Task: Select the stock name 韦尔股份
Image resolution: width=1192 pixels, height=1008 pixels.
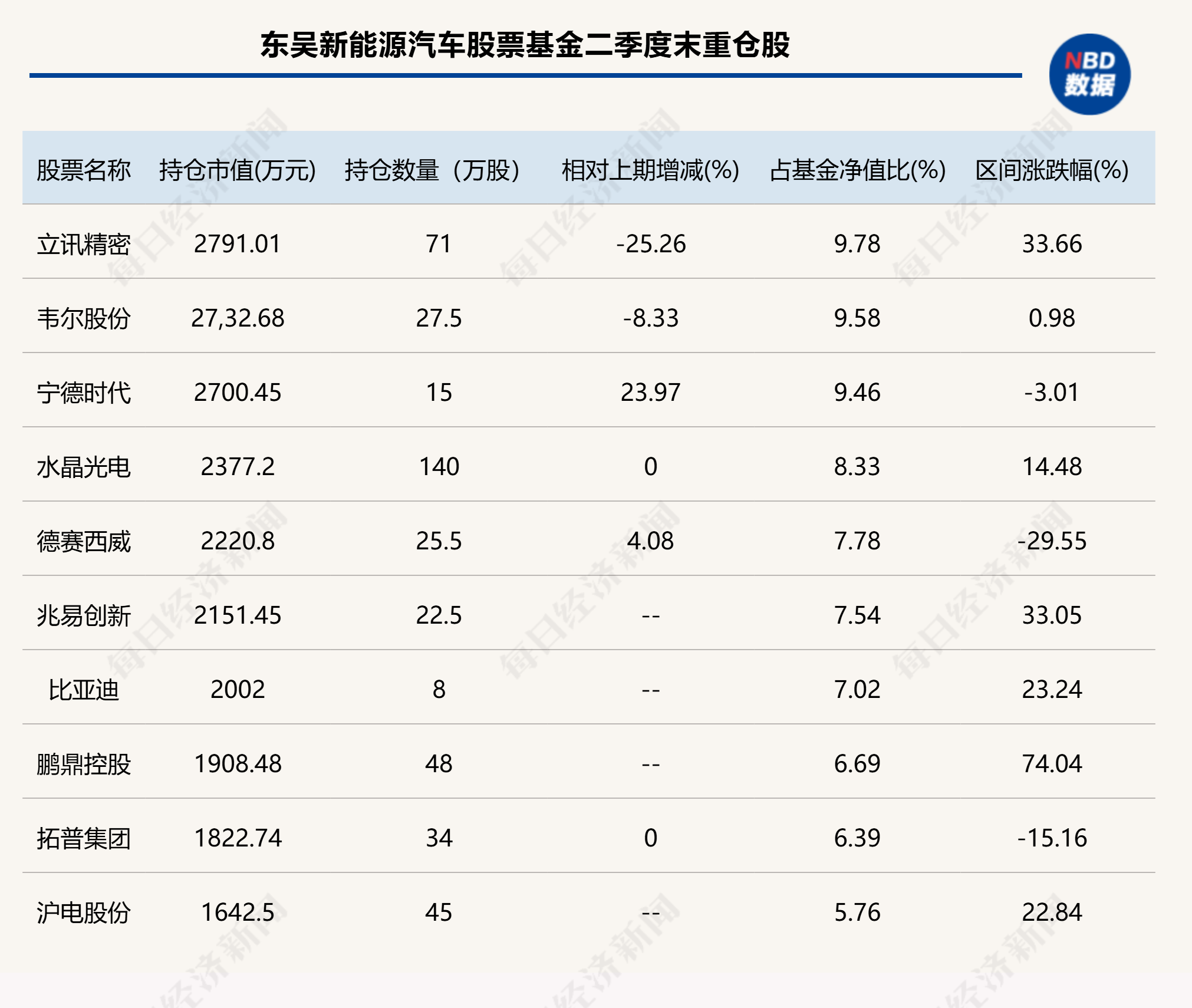Action: (x=84, y=318)
